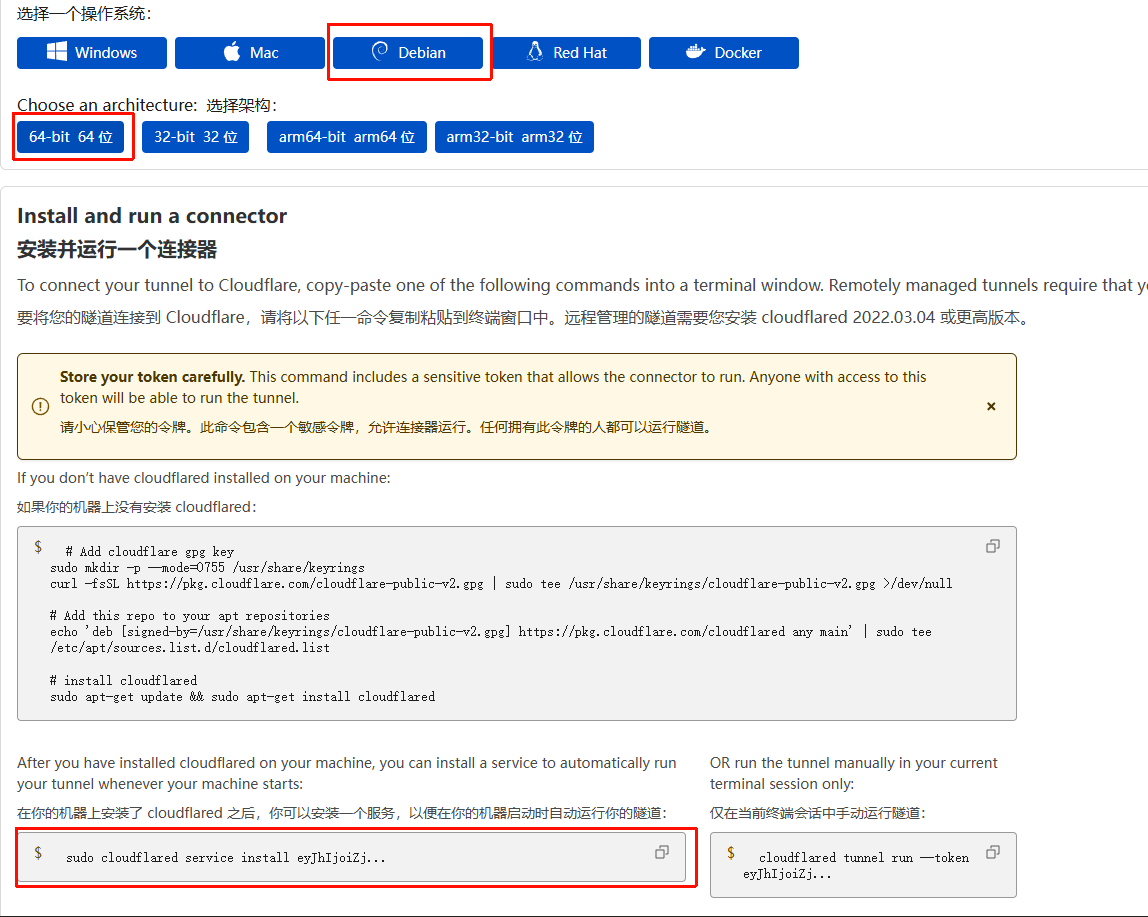The height and width of the screenshot is (917, 1148).
Task: Pick the 32-bit architecture
Action: coord(195,137)
